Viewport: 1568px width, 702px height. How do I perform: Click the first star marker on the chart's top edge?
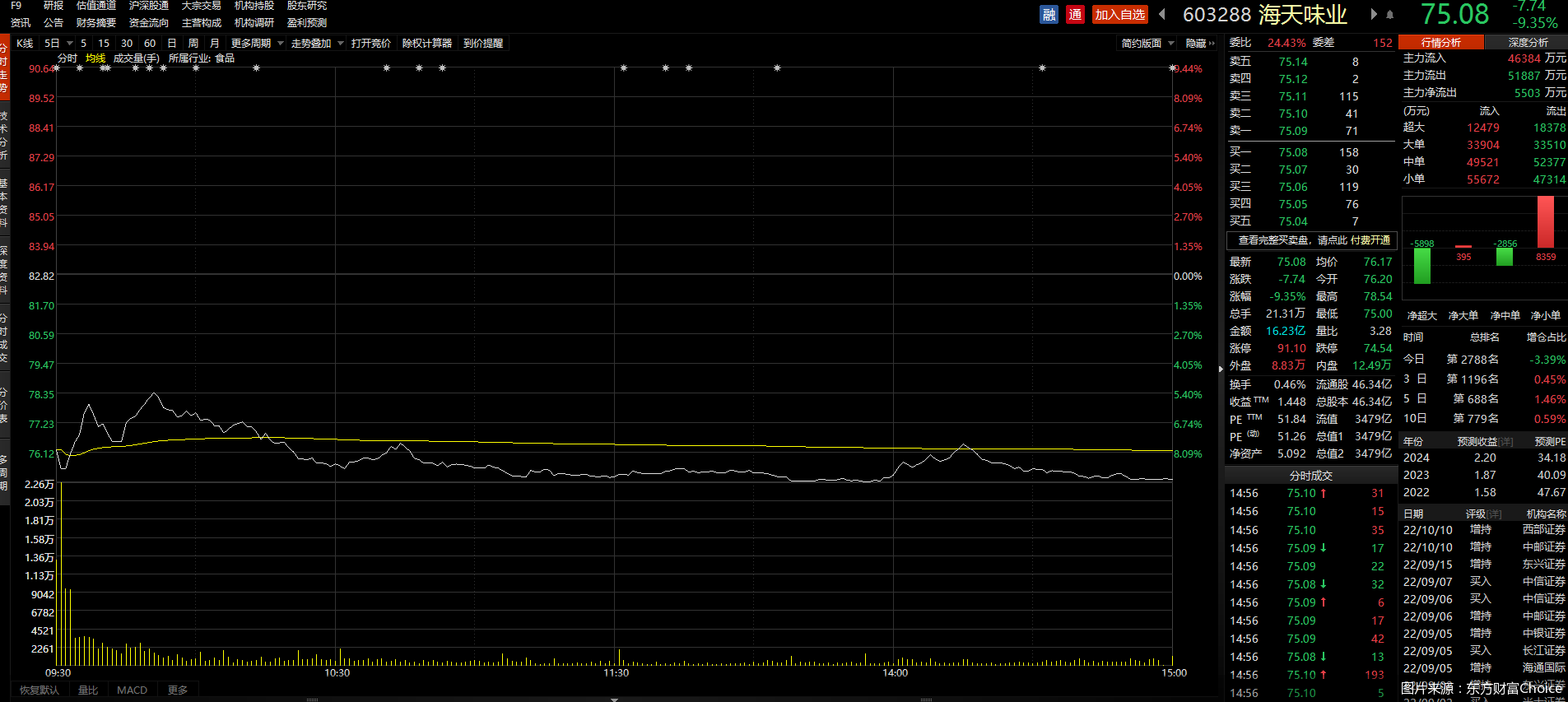[x=56, y=68]
